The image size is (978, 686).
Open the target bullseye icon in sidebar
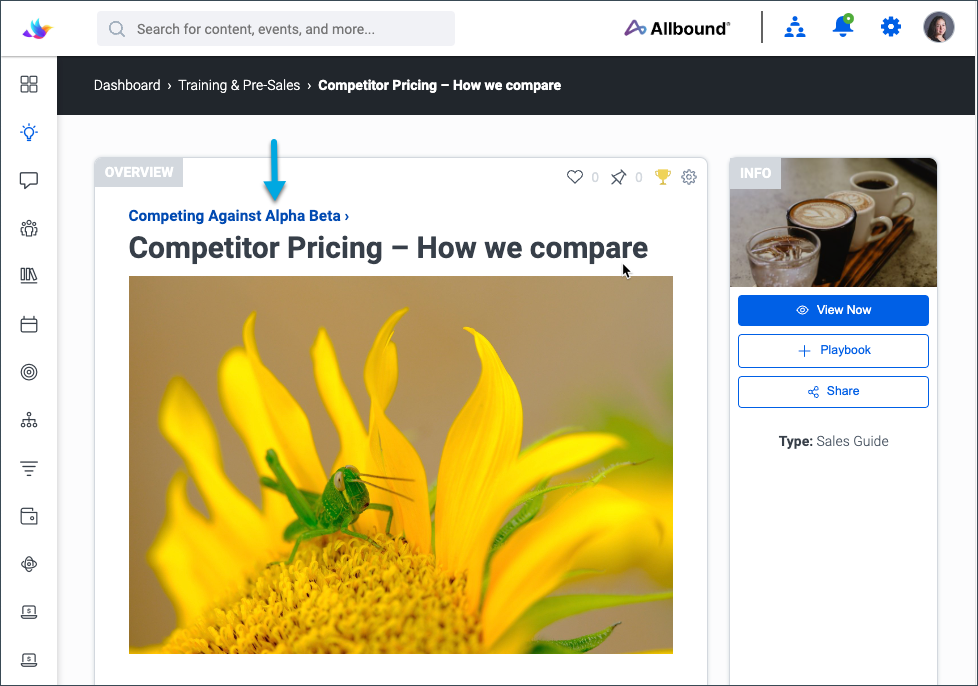[29, 372]
